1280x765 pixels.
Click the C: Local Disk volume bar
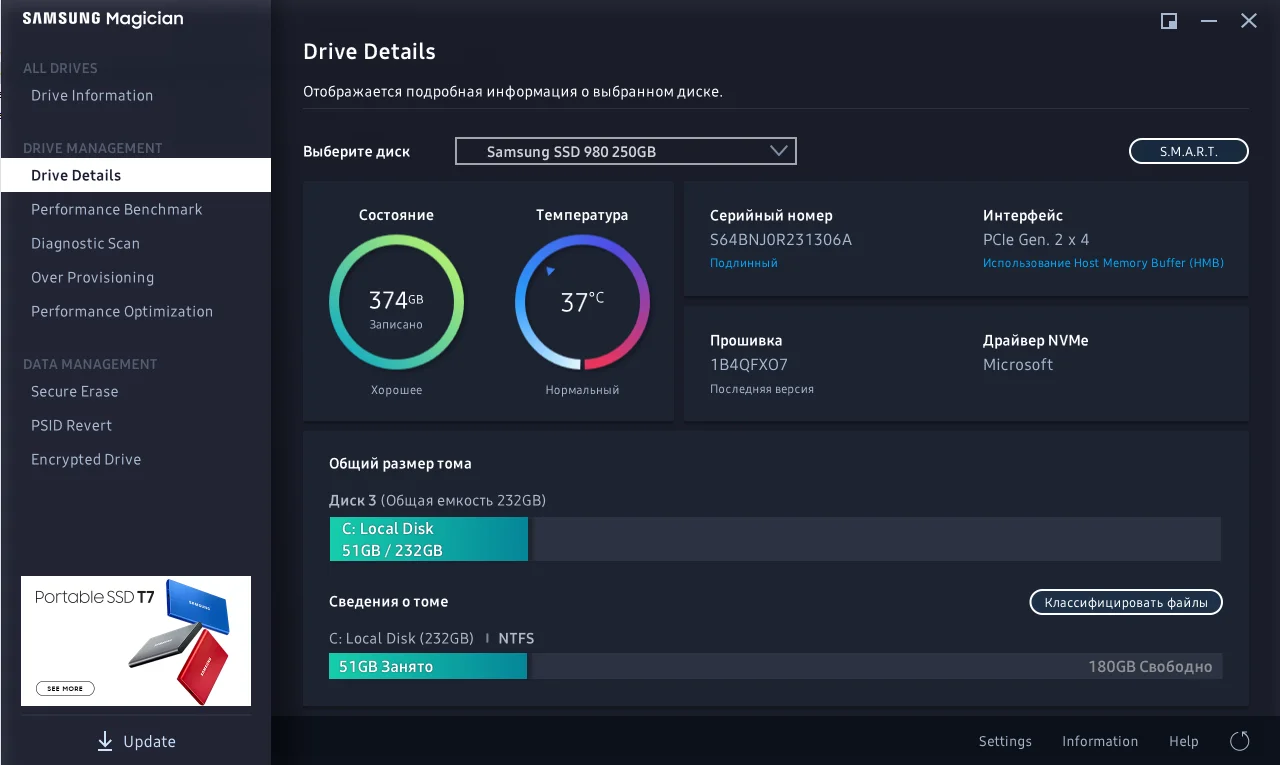click(428, 539)
